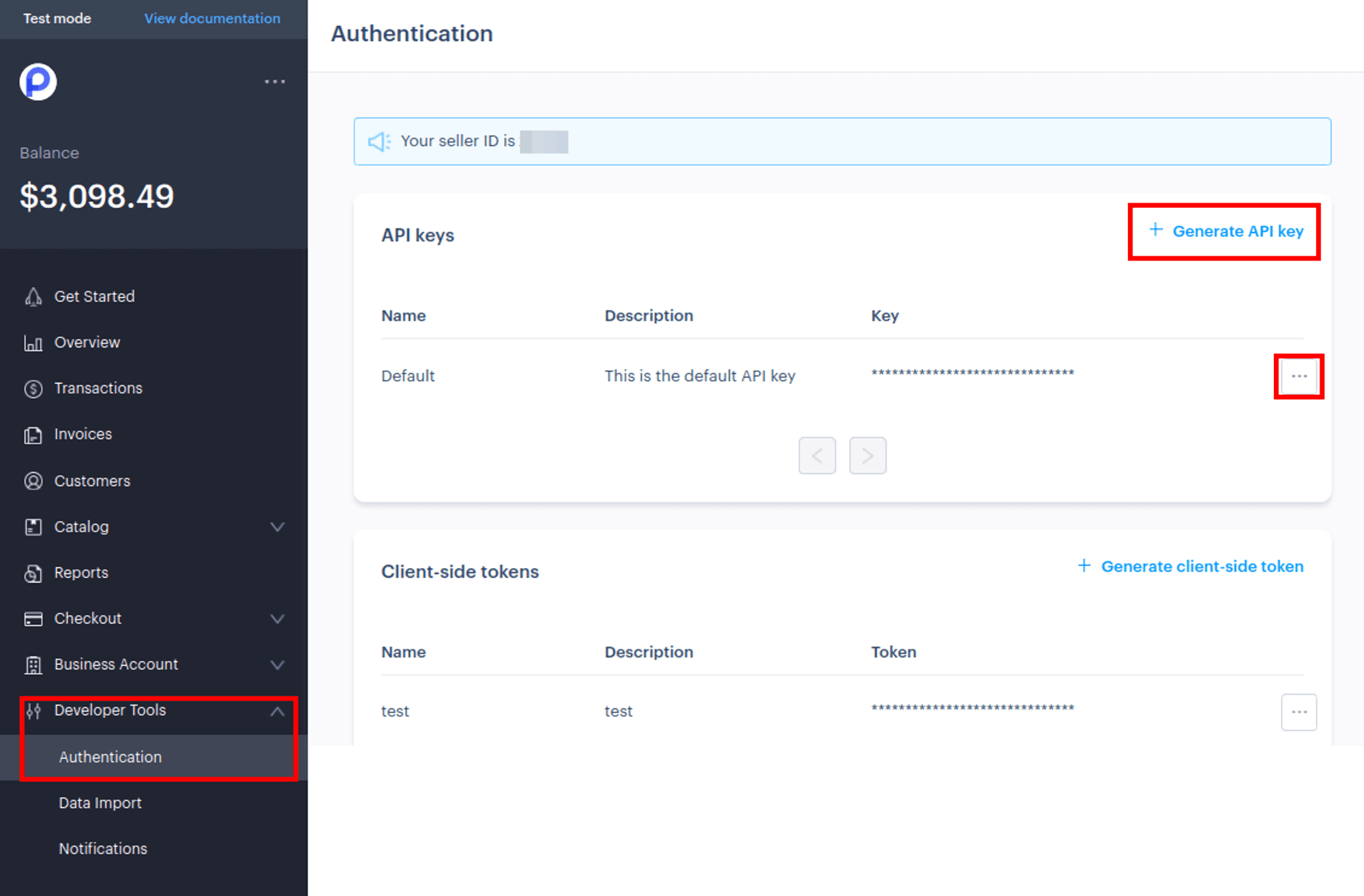Collapse the Developer Tools section
This screenshot has height=896, width=1364.
[277, 711]
